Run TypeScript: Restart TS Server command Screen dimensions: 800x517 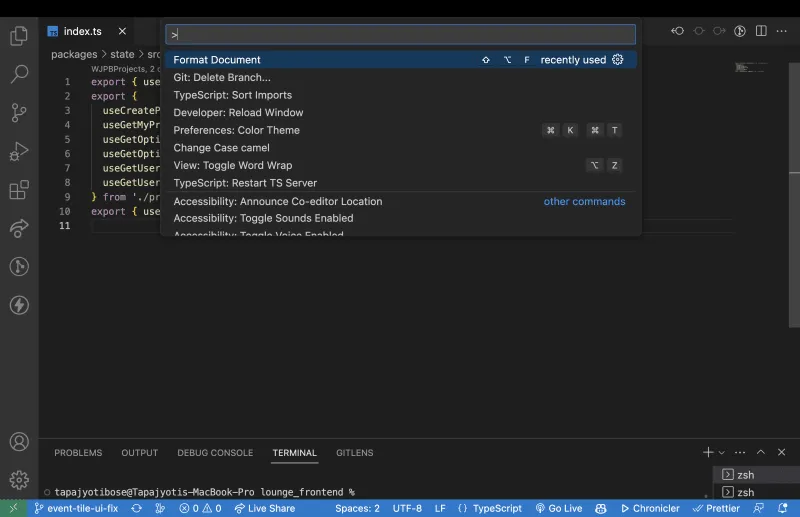(401, 183)
